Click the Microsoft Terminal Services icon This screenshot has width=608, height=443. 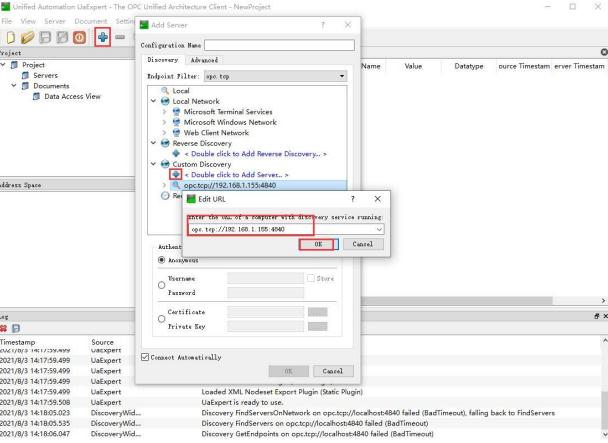176,112
